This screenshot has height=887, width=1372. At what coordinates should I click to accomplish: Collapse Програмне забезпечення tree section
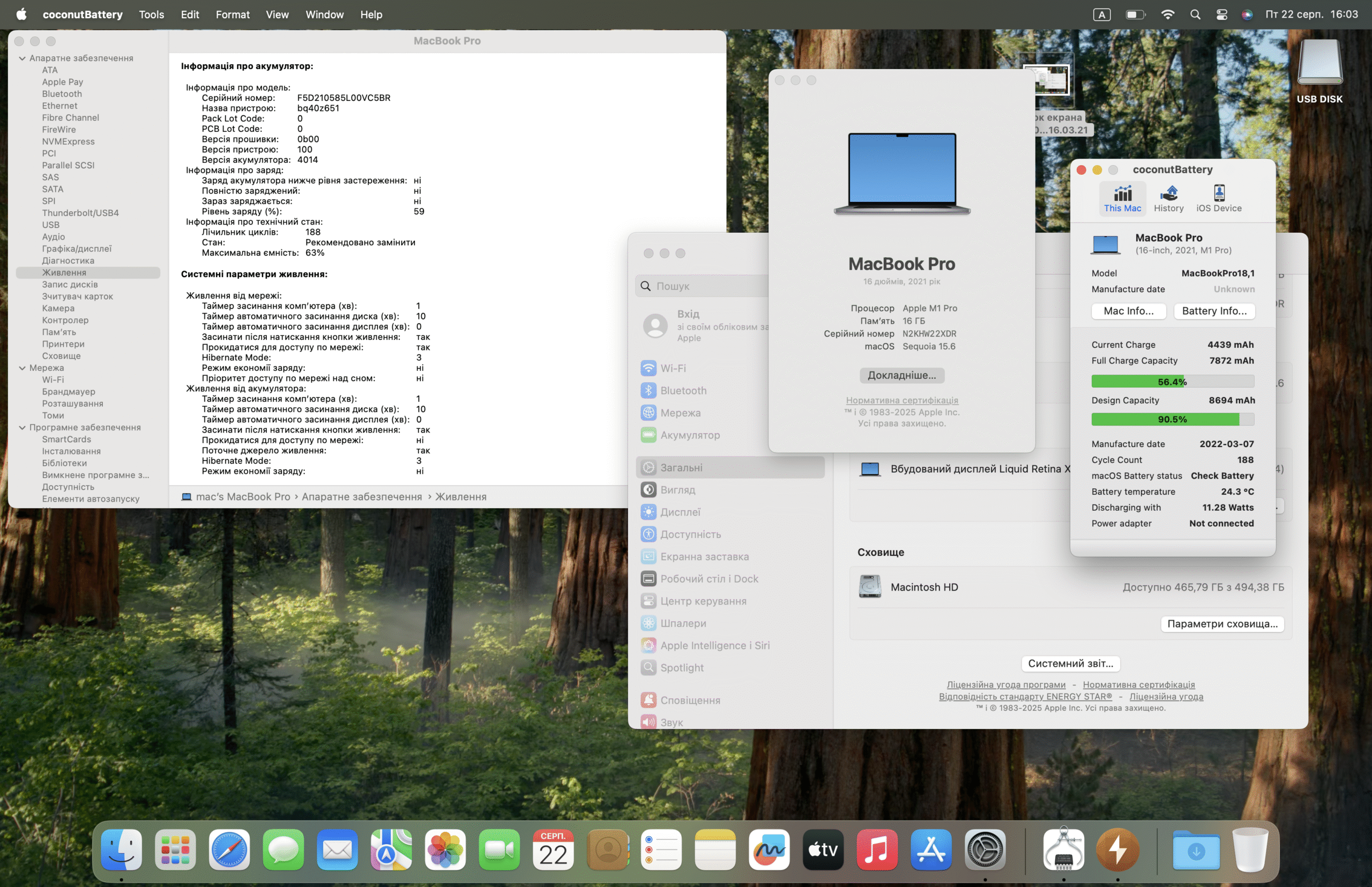pos(22,427)
